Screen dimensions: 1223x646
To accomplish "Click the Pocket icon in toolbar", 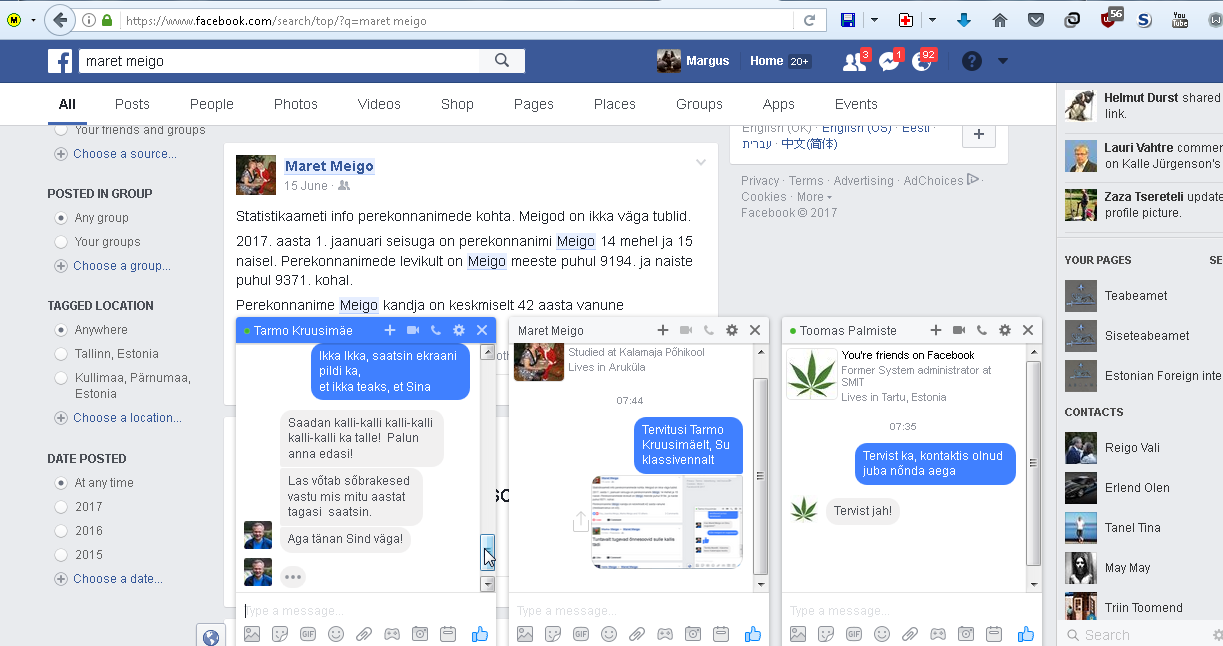I will point(1036,20).
